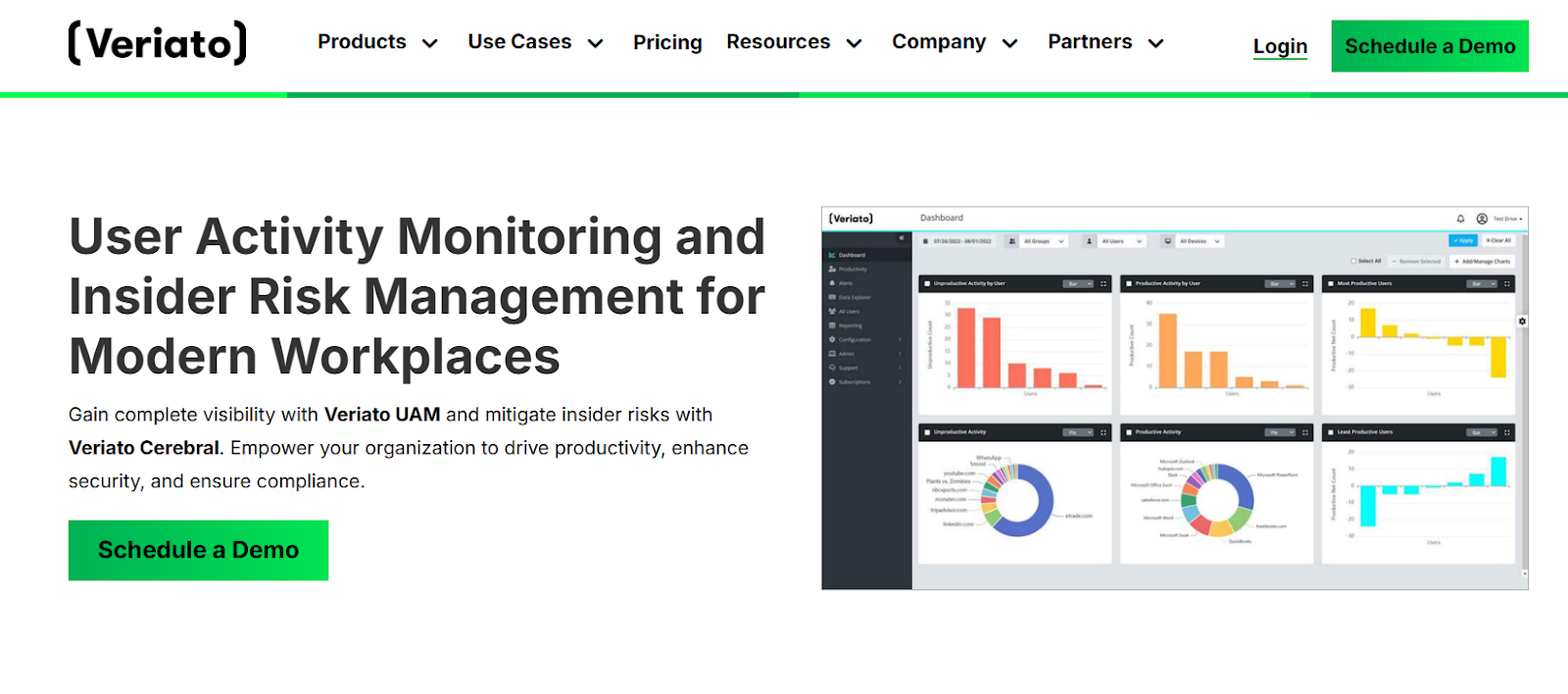
Task: Maximize the Unproductive Activity pie chart
Action: pos(1103,432)
